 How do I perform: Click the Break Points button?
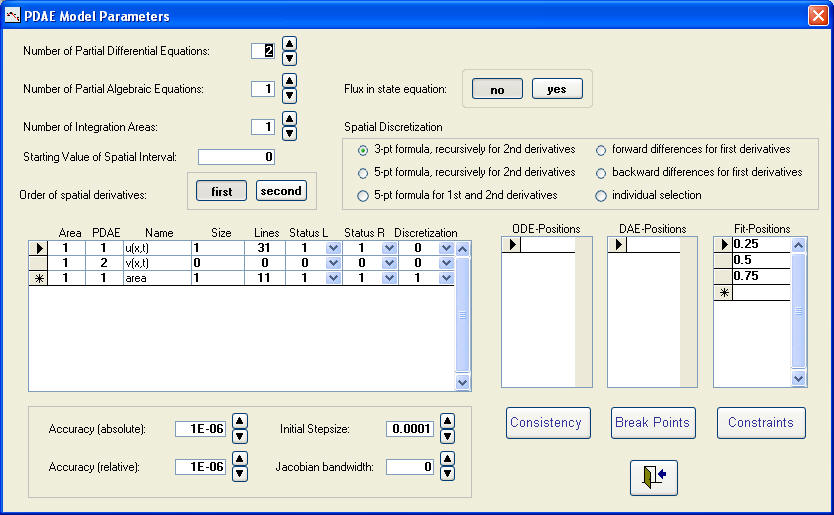652,422
